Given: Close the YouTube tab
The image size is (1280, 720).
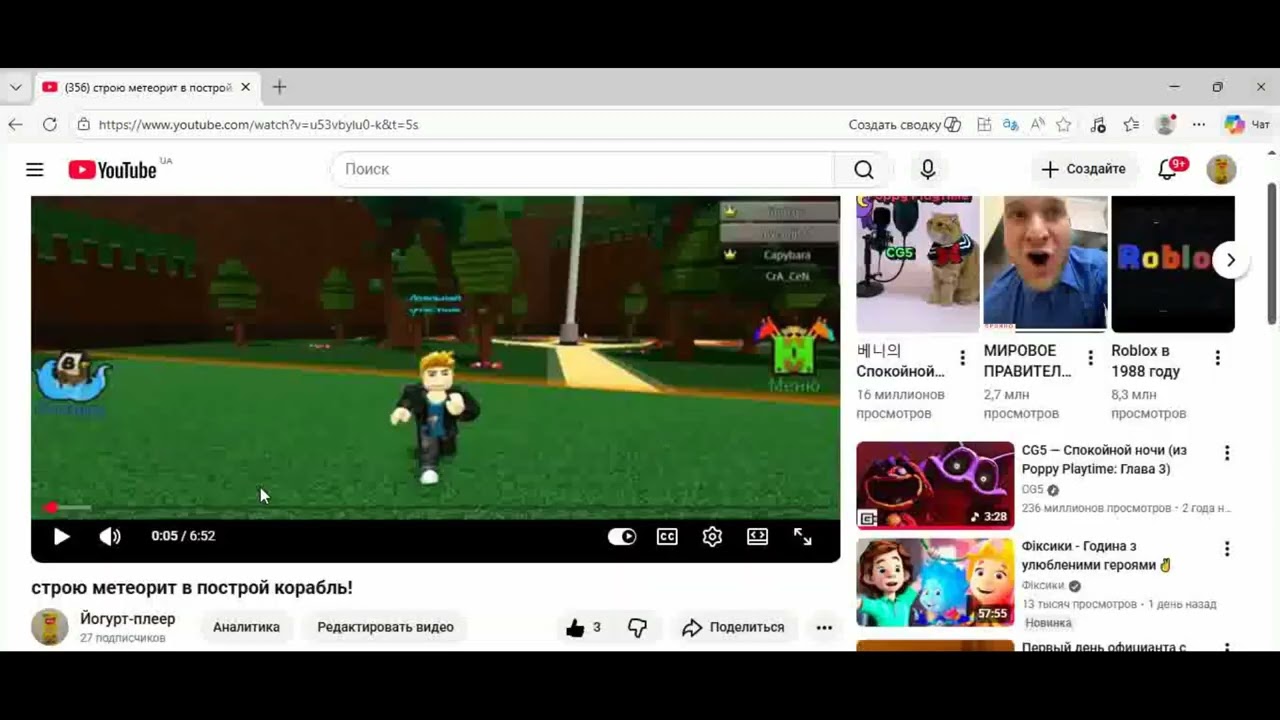Looking at the screenshot, I should click(246, 87).
